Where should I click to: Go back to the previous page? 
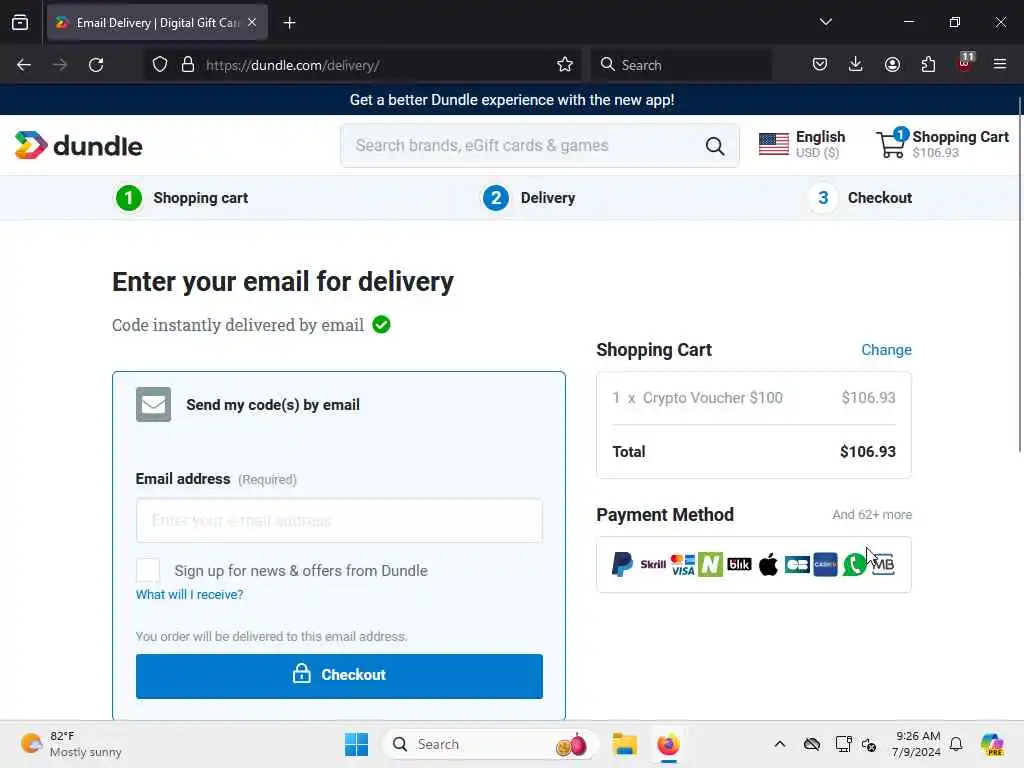point(24,65)
